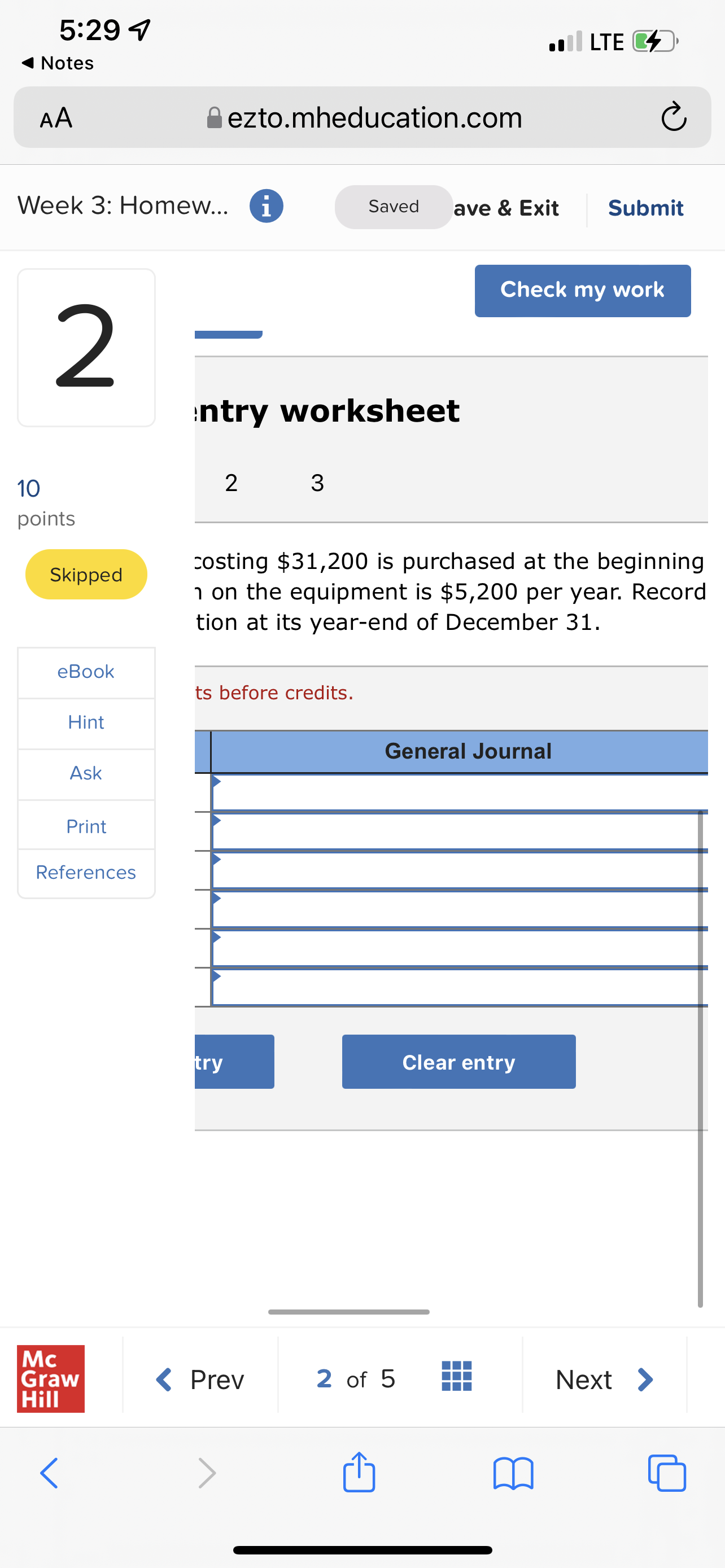Open the question grid navigator icon

(457, 1376)
